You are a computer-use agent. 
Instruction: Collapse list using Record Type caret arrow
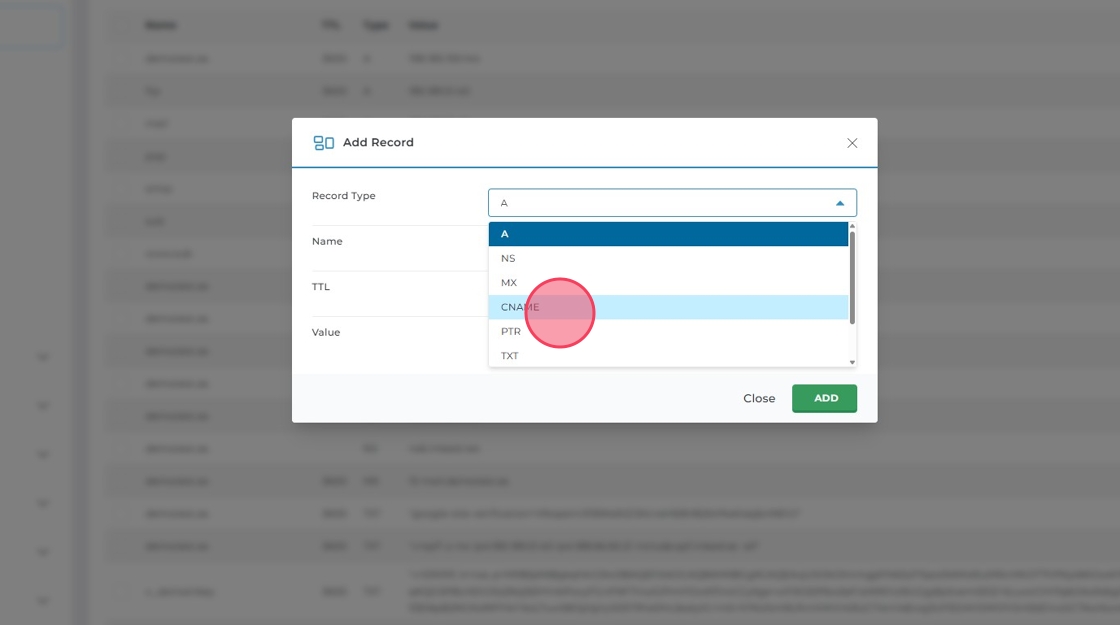[x=840, y=203]
